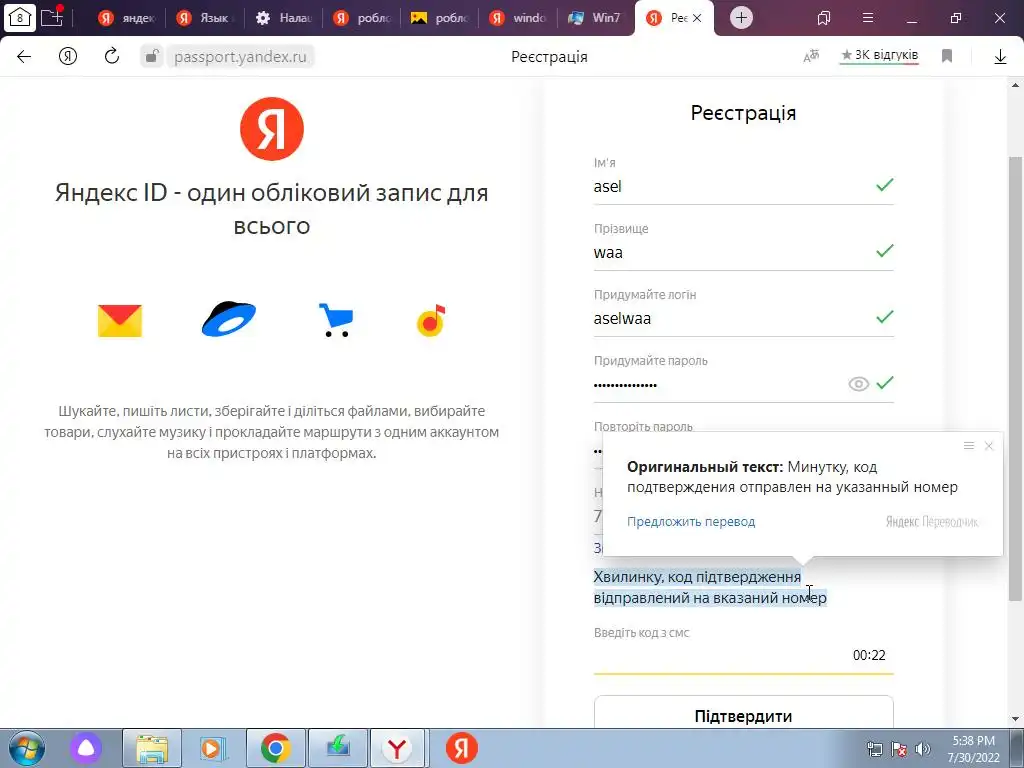Switch to the 'windo' tab

(x=518, y=18)
